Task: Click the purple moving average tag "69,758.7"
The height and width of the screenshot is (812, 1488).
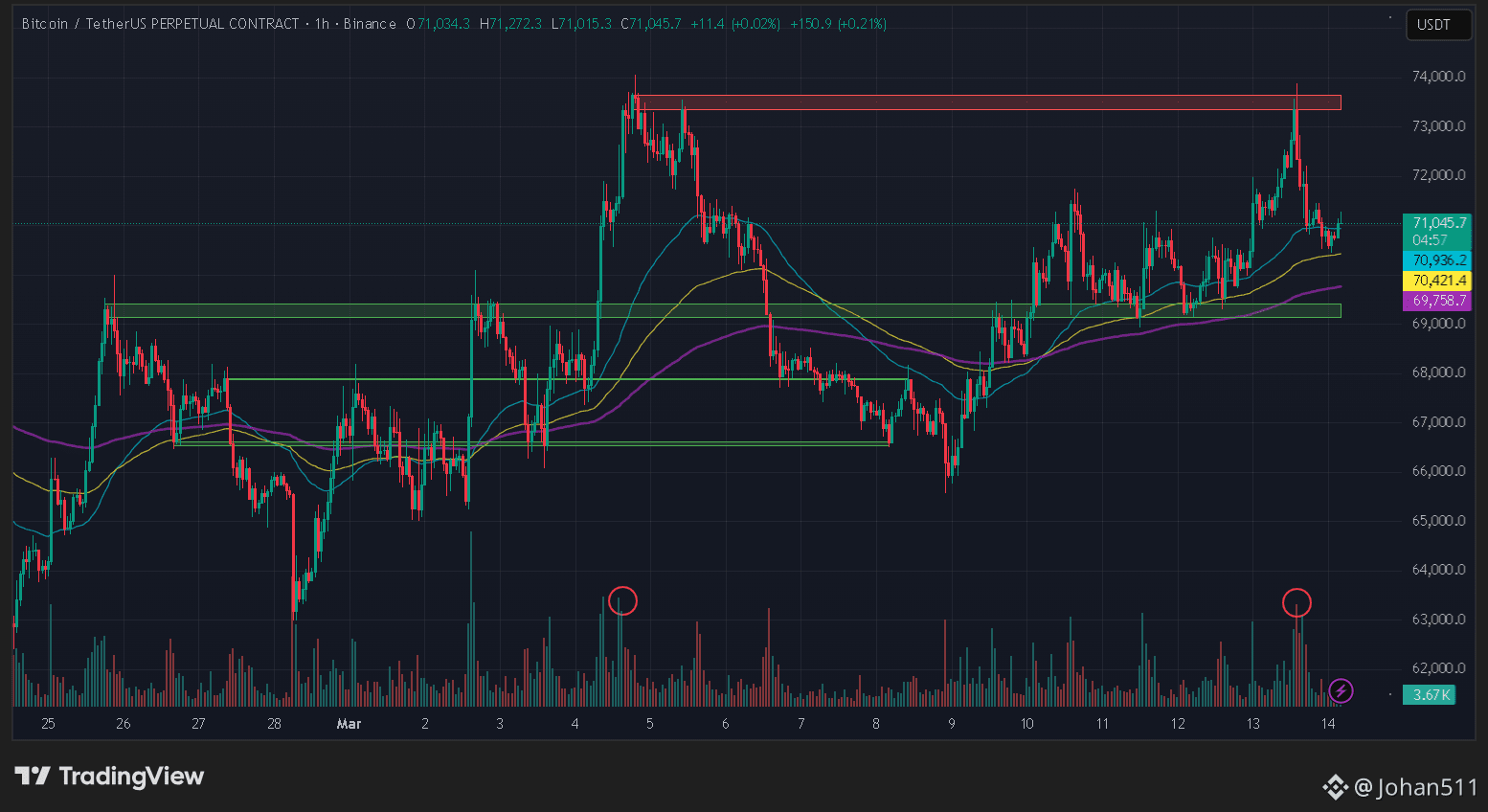Action: pyautogui.click(x=1437, y=301)
